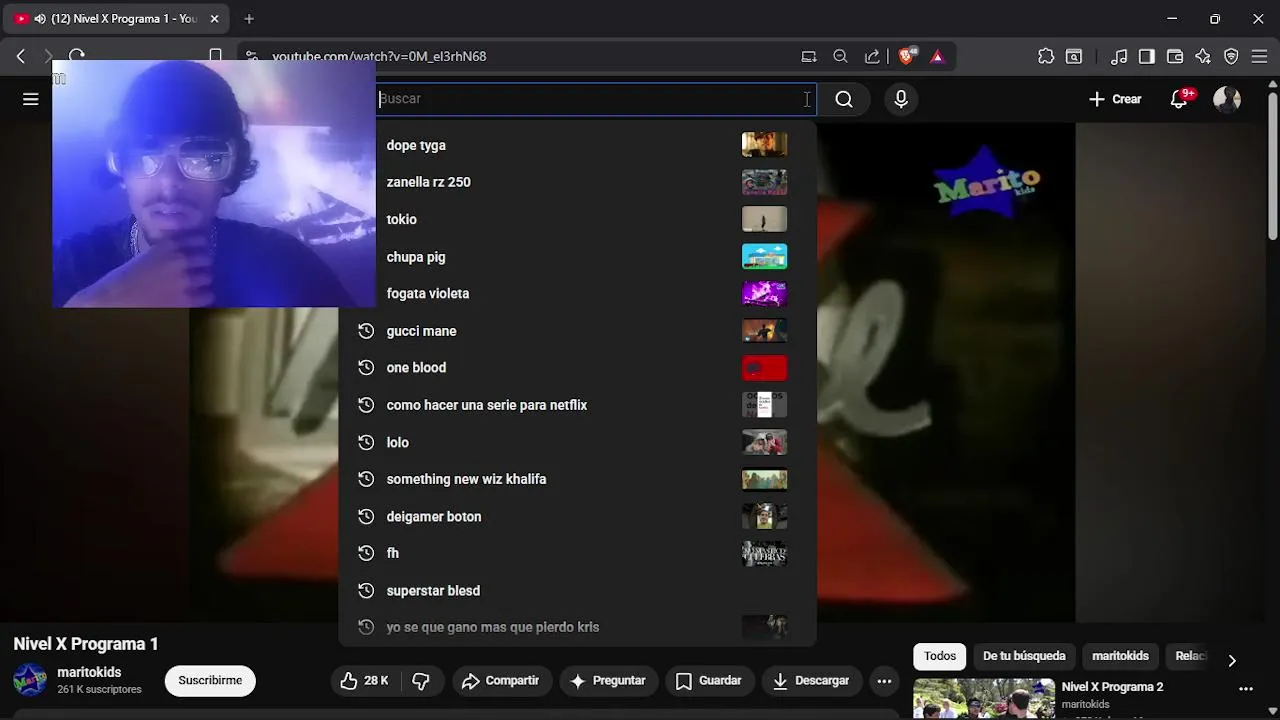Like the video (28 K)

pos(364,681)
